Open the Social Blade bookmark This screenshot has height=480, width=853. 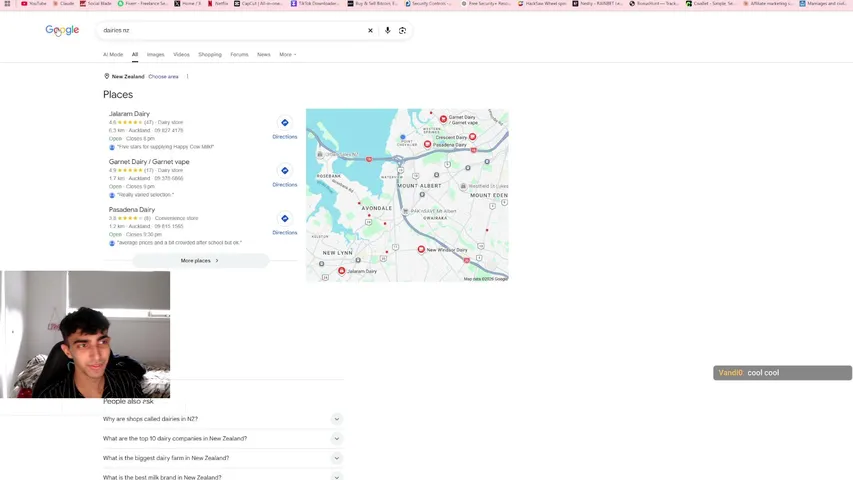[x=96, y=3]
